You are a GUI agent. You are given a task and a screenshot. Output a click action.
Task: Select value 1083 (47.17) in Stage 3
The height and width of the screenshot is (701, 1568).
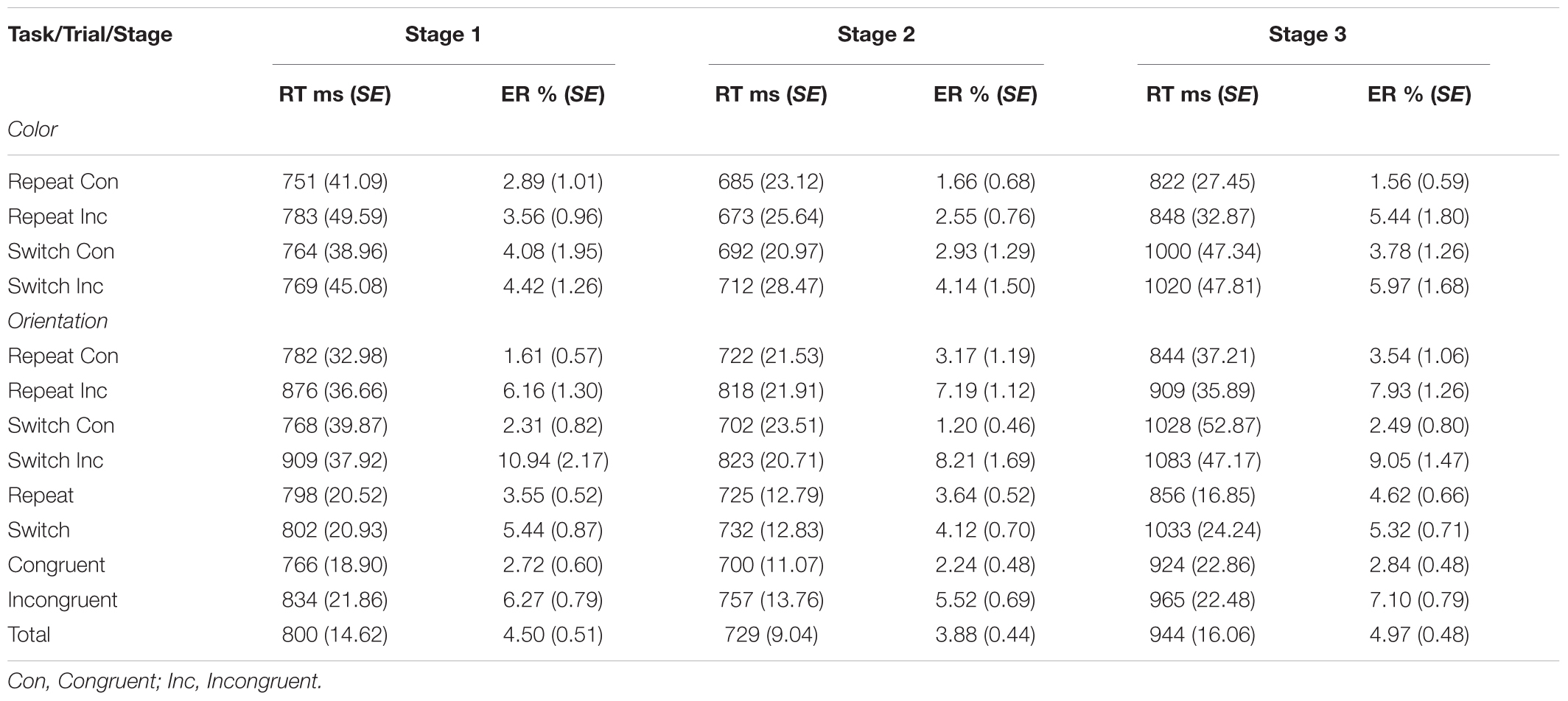[1202, 461]
